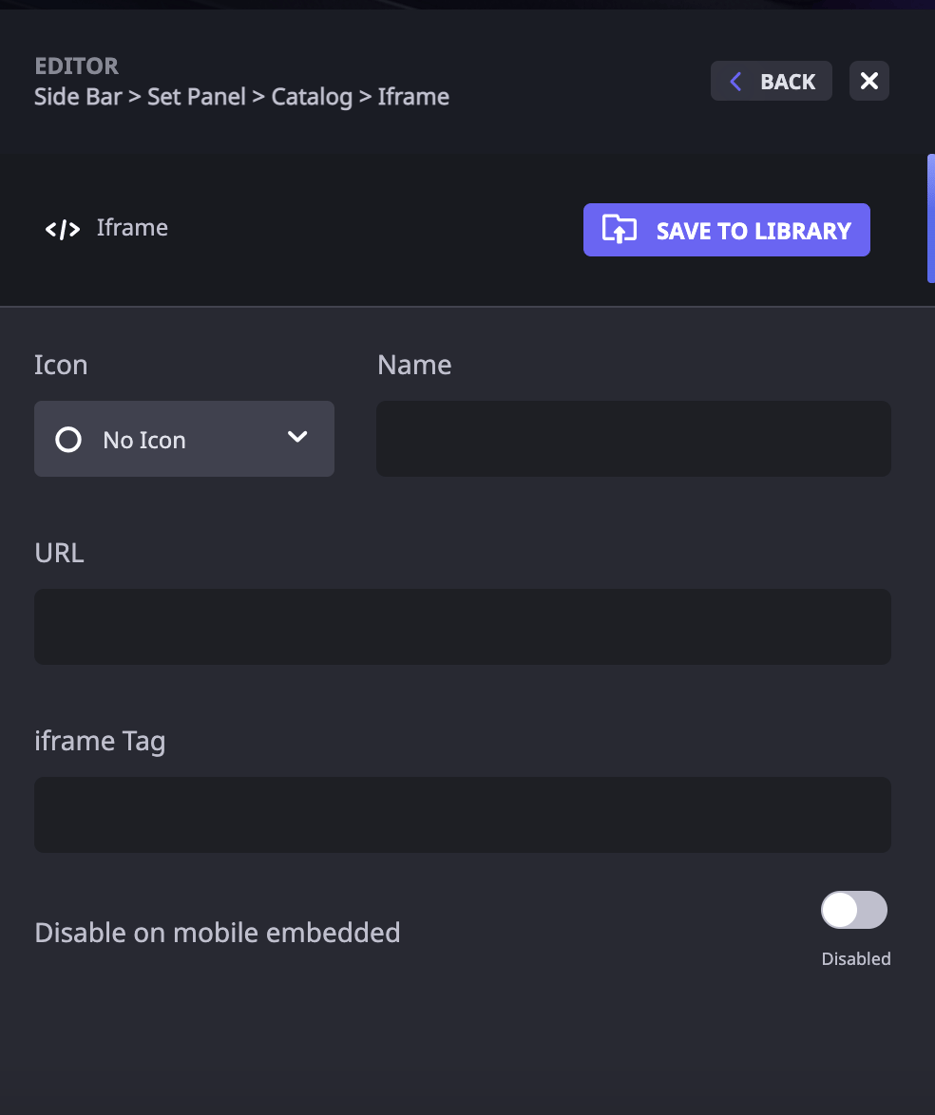The height and width of the screenshot is (1115, 935).
Task: Enable the Disabled toggle near bottom right
Action: [854, 910]
